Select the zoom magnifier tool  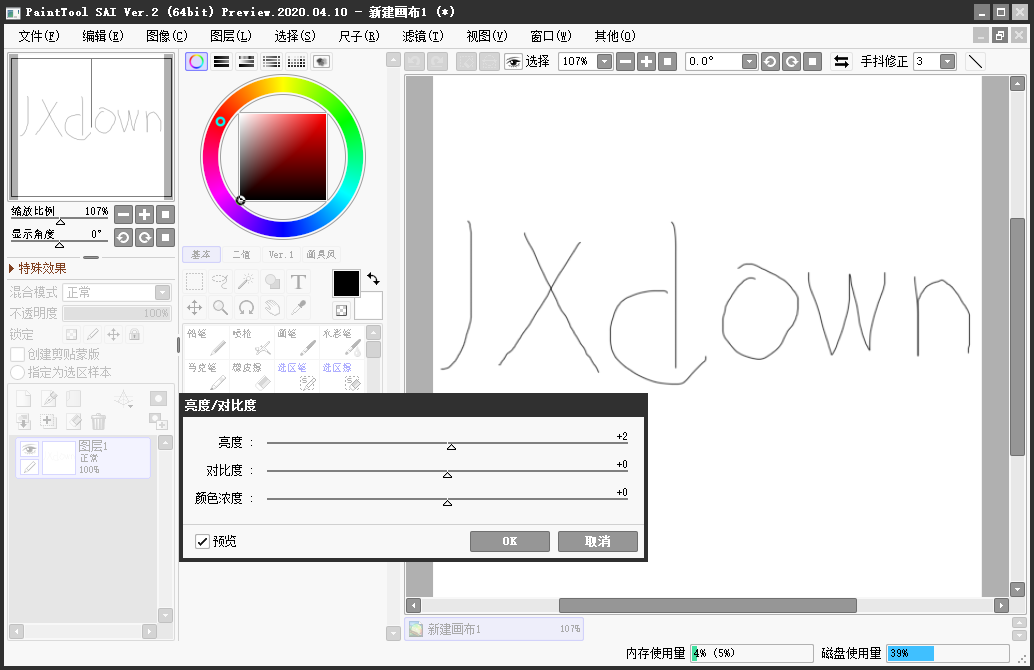pos(220,307)
